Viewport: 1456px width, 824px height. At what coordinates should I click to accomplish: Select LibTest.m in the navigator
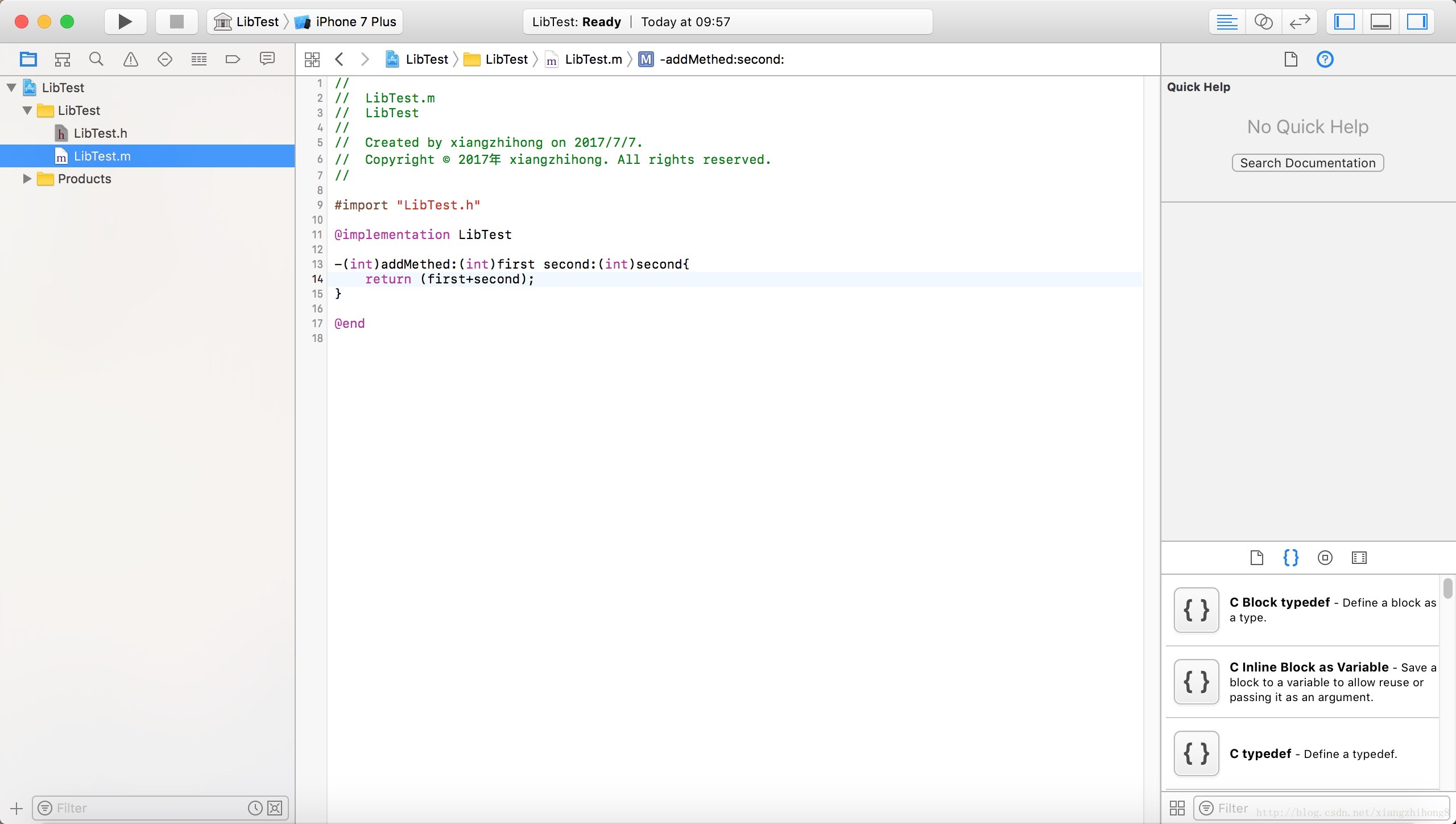pos(147,156)
